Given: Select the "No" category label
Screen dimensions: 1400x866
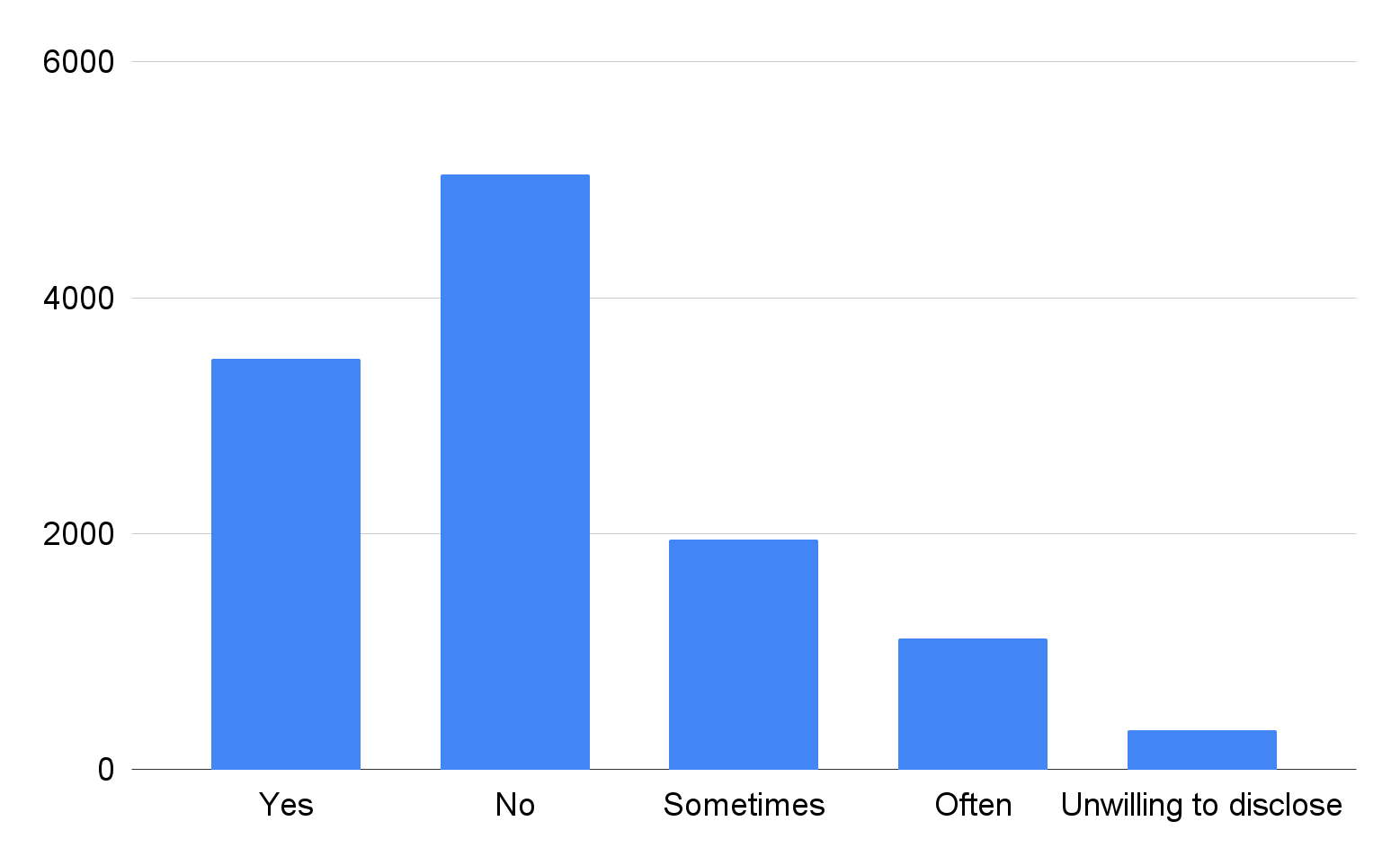Looking at the screenshot, I should tap(514, 805).
